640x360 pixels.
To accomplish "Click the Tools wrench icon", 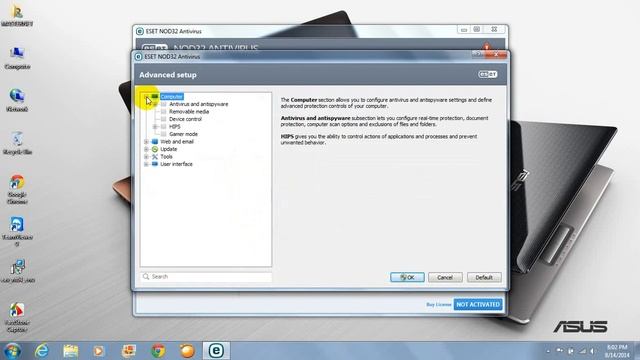I will click(155, 157).
